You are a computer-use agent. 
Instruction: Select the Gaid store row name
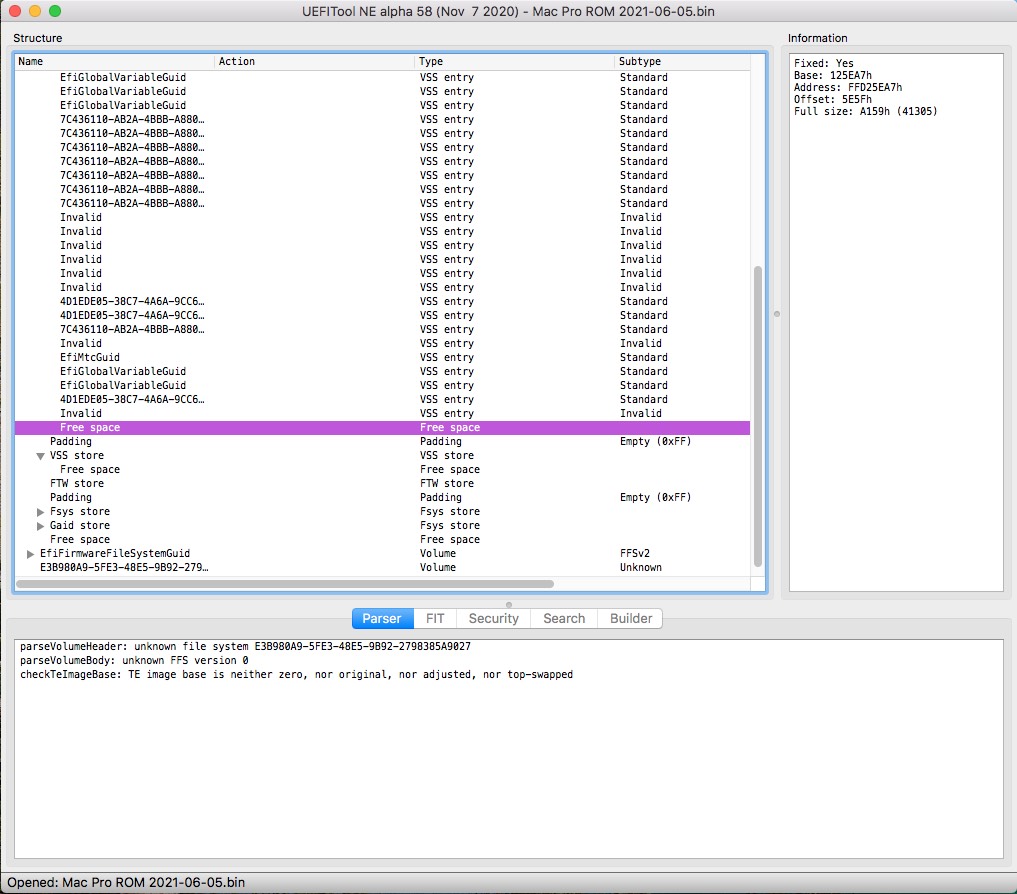click(x=80, y=526)
